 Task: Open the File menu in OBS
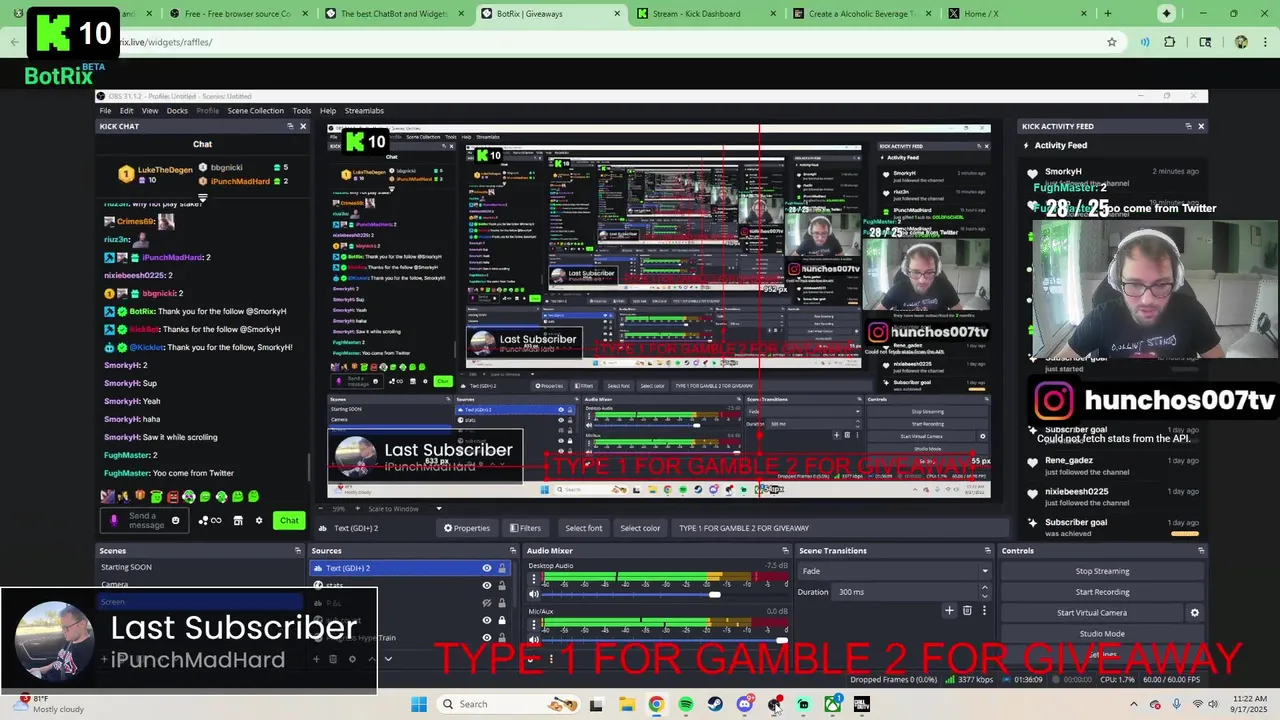pyautogui.click(x=105, y=111)
